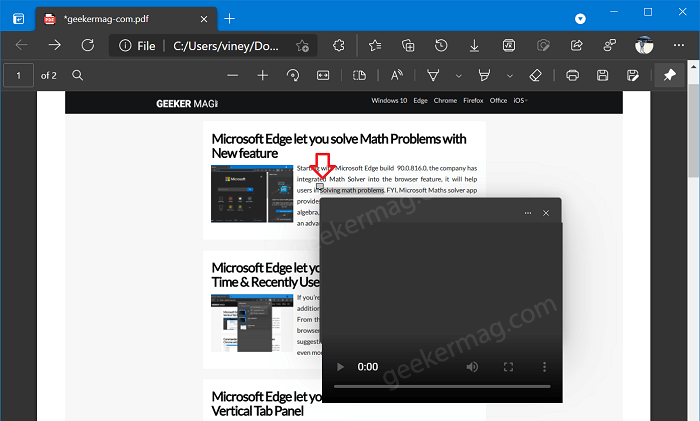
Task: Open the Extensions puzzle icon
Action: pos(339,45)
